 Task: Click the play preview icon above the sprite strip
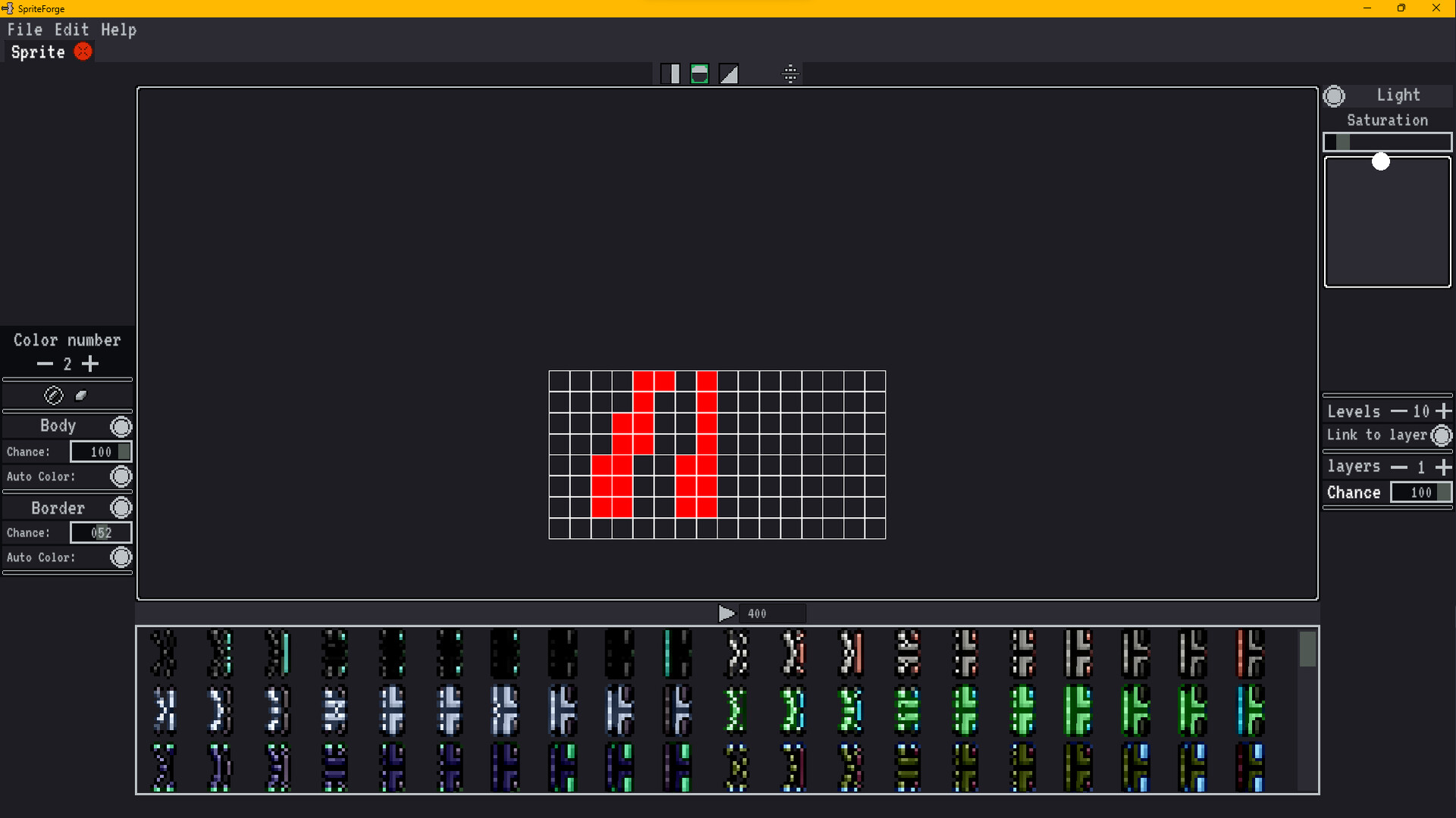point(727,613)
